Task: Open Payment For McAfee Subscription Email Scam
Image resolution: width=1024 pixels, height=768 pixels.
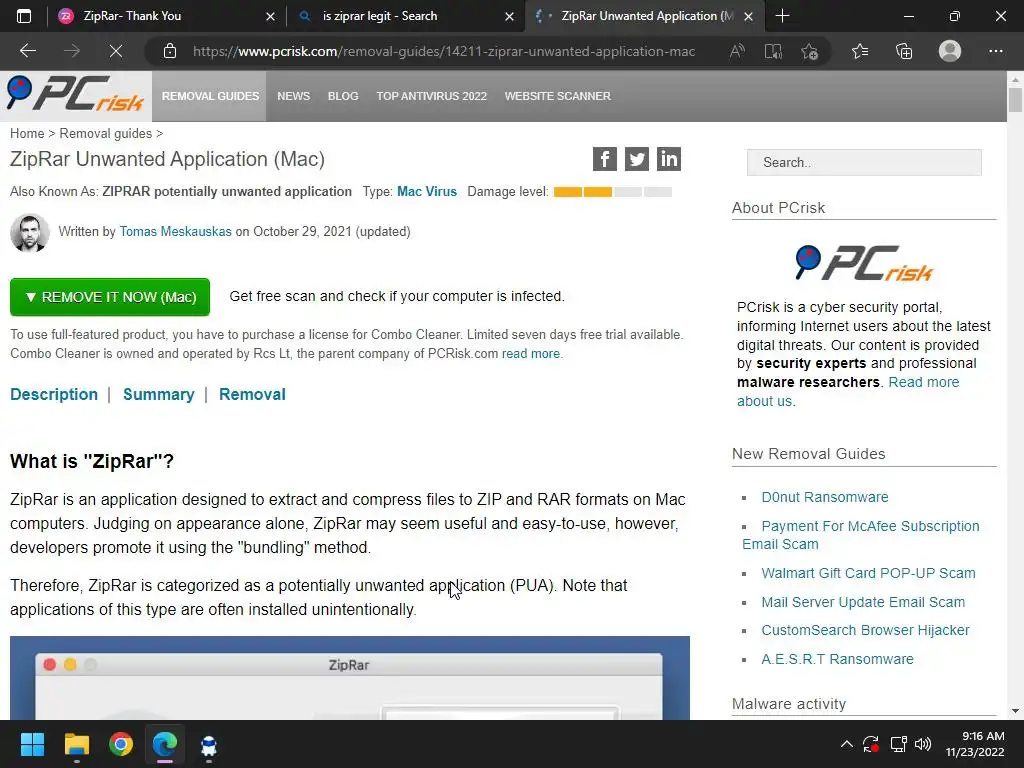Action: [x=861, y=535]
